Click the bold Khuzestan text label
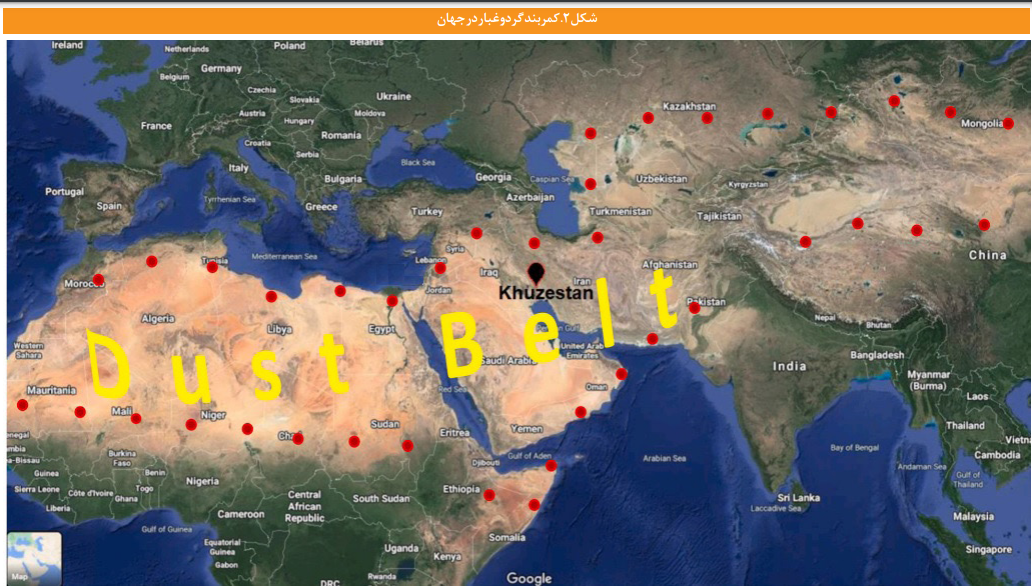1032x586 pixels. 546,294
